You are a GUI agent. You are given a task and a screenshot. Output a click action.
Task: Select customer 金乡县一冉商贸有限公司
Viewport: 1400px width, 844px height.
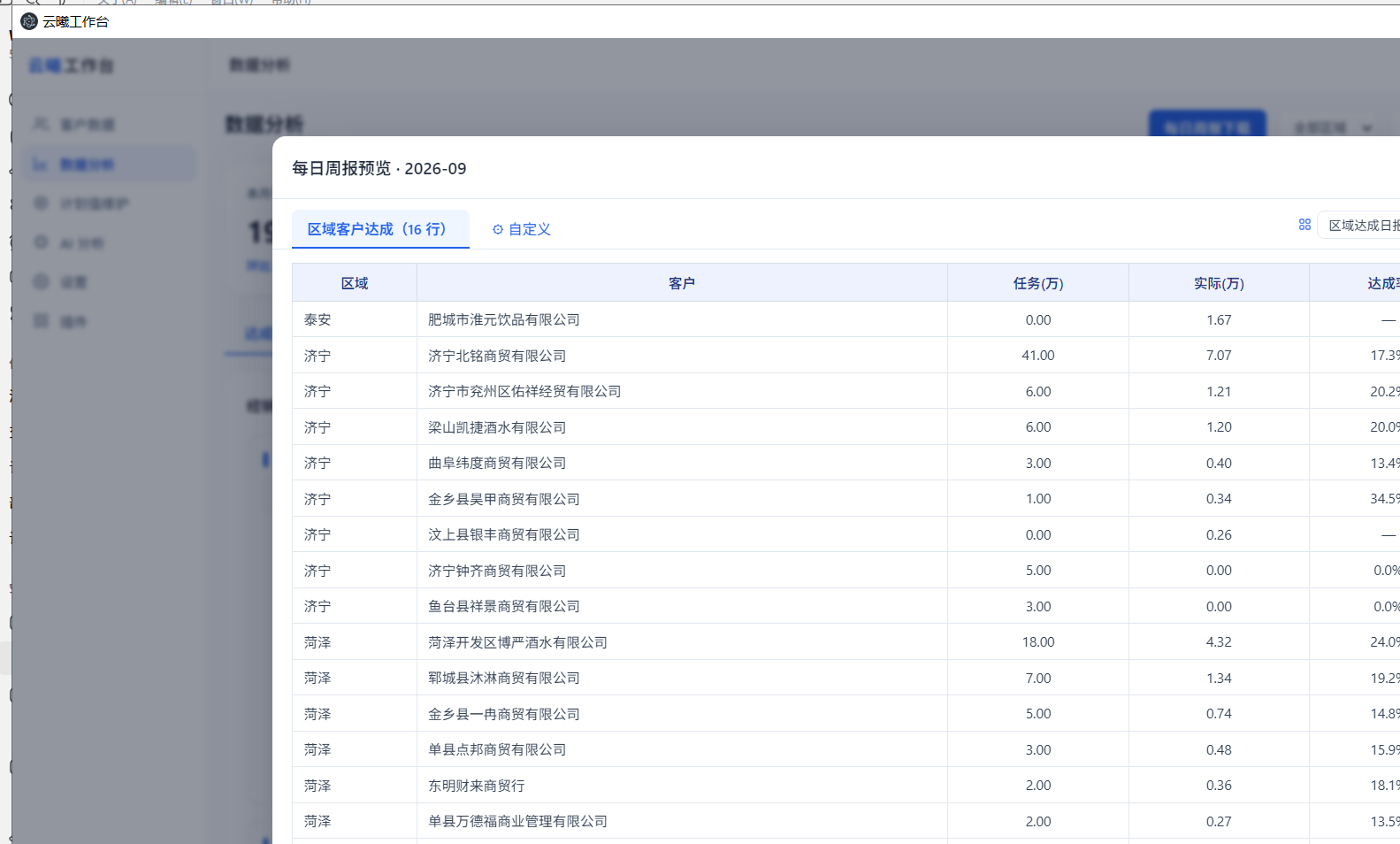504,714
